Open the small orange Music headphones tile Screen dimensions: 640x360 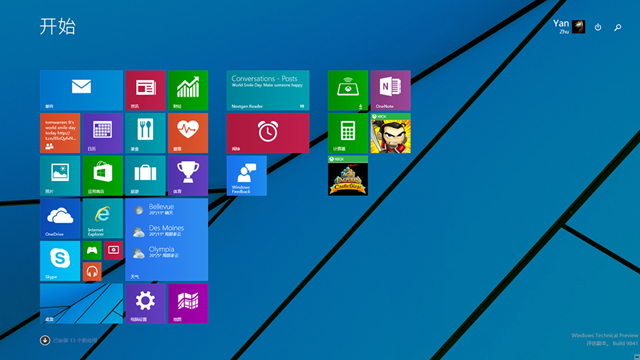92,271
